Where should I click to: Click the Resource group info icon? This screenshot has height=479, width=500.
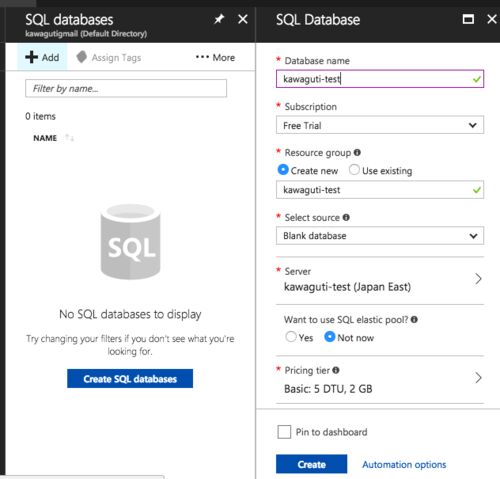(357, 152)
